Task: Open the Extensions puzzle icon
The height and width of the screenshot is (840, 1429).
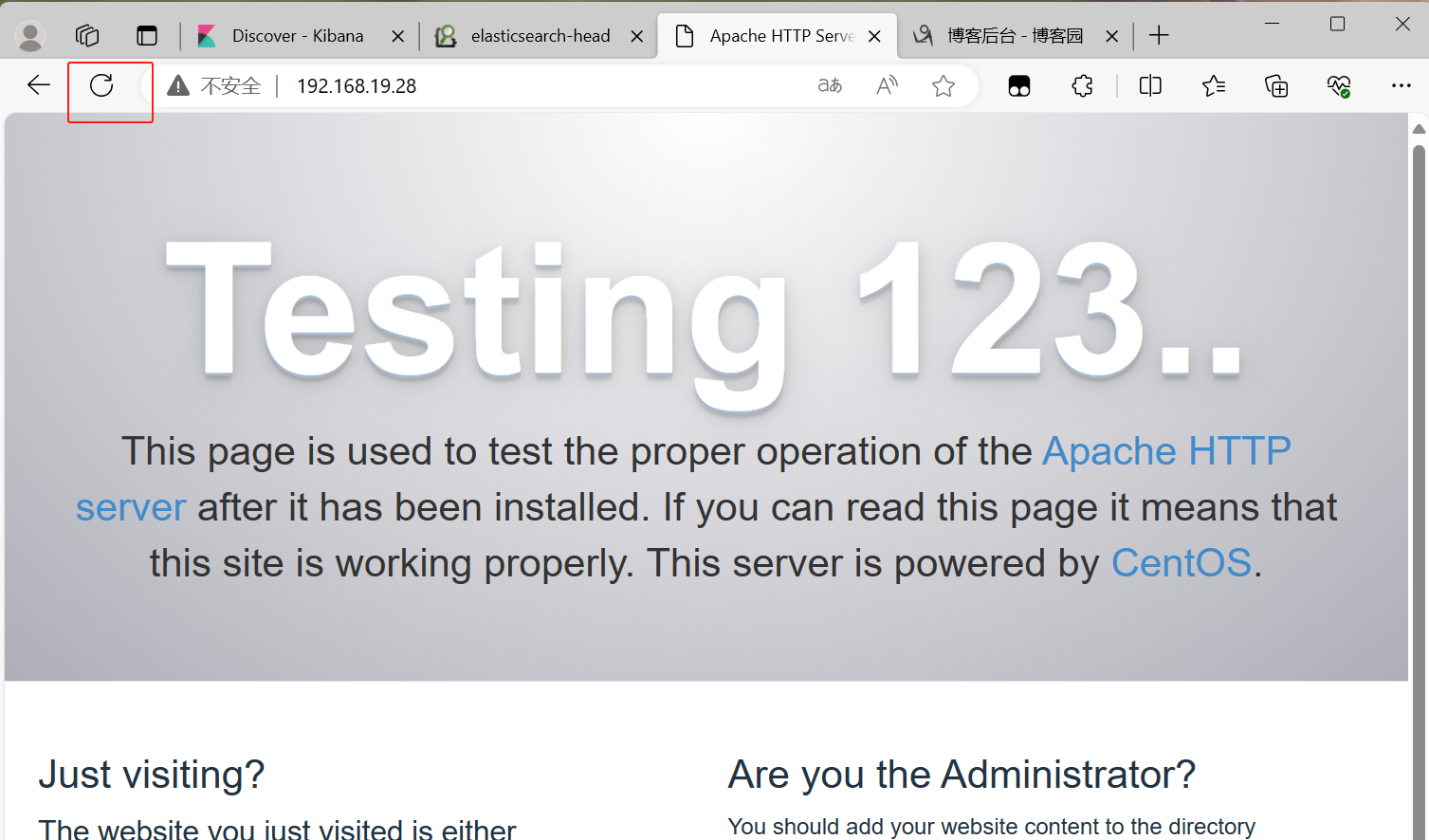Action: coord(1082,86)
